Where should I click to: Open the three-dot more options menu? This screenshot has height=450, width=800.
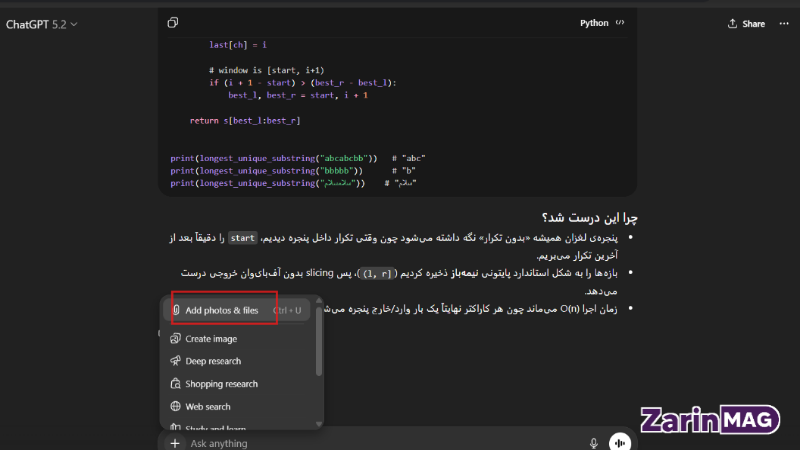(x=784, y=24)
